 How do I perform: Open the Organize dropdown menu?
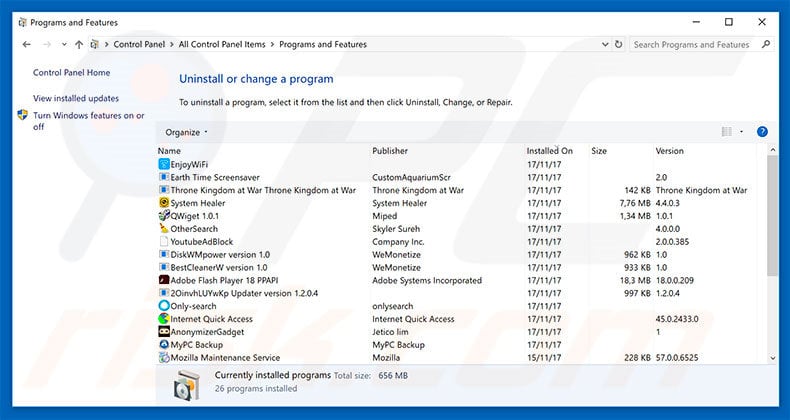187,132
